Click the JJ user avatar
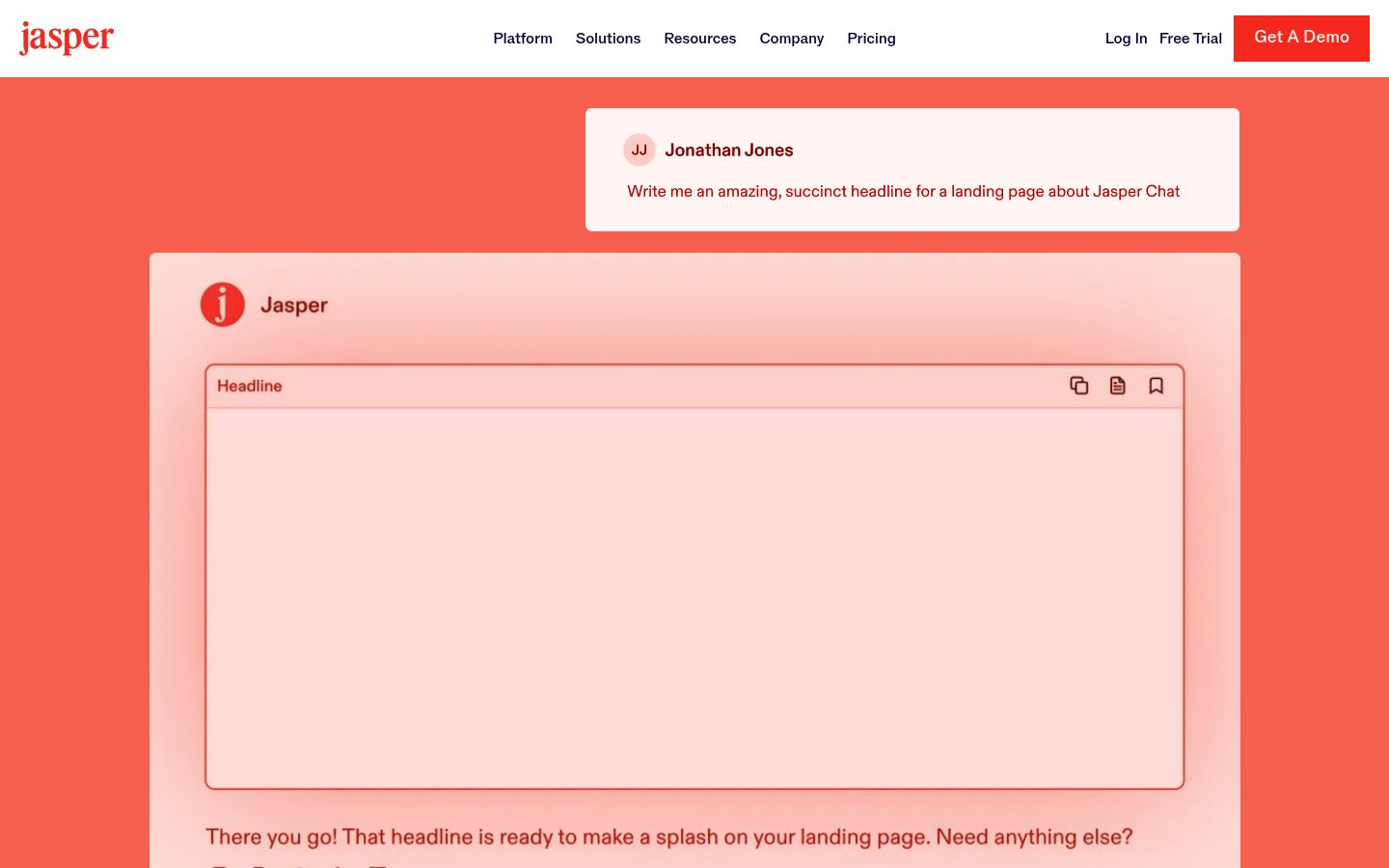Image resolution: width=1389 pixels, height=868 pixels. coord(639,149)
